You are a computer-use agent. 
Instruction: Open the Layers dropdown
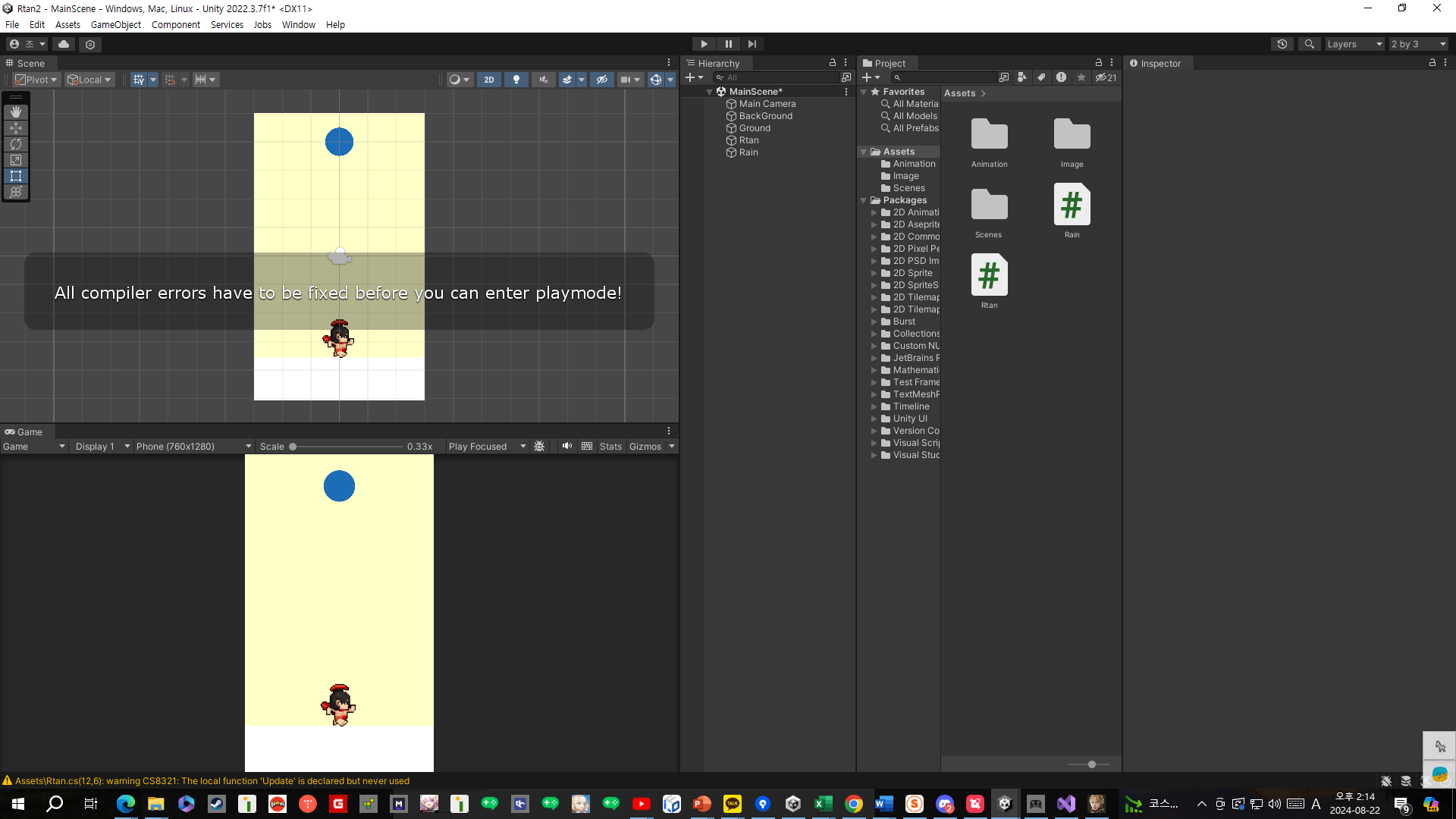[x=1354, y=44]
